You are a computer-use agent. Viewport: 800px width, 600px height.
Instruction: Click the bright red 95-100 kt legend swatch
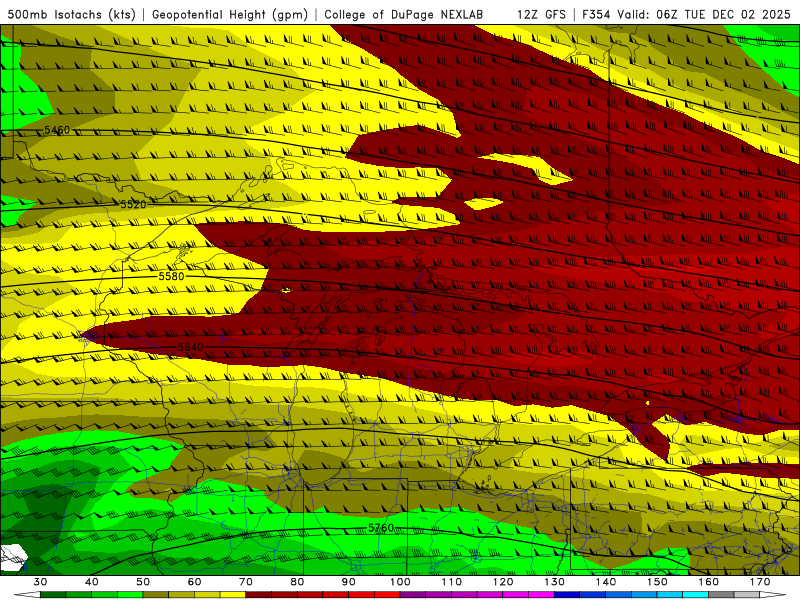click(x=387, y=595)
